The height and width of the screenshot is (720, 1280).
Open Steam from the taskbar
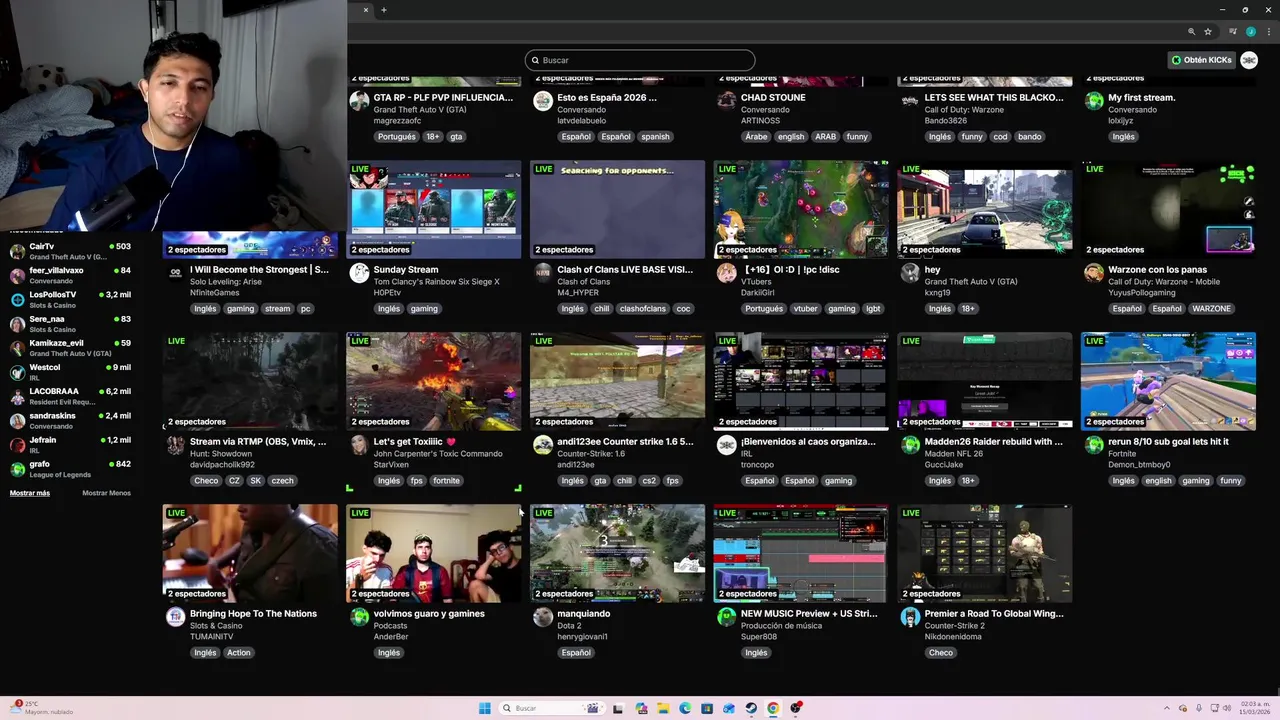point(751,708)
